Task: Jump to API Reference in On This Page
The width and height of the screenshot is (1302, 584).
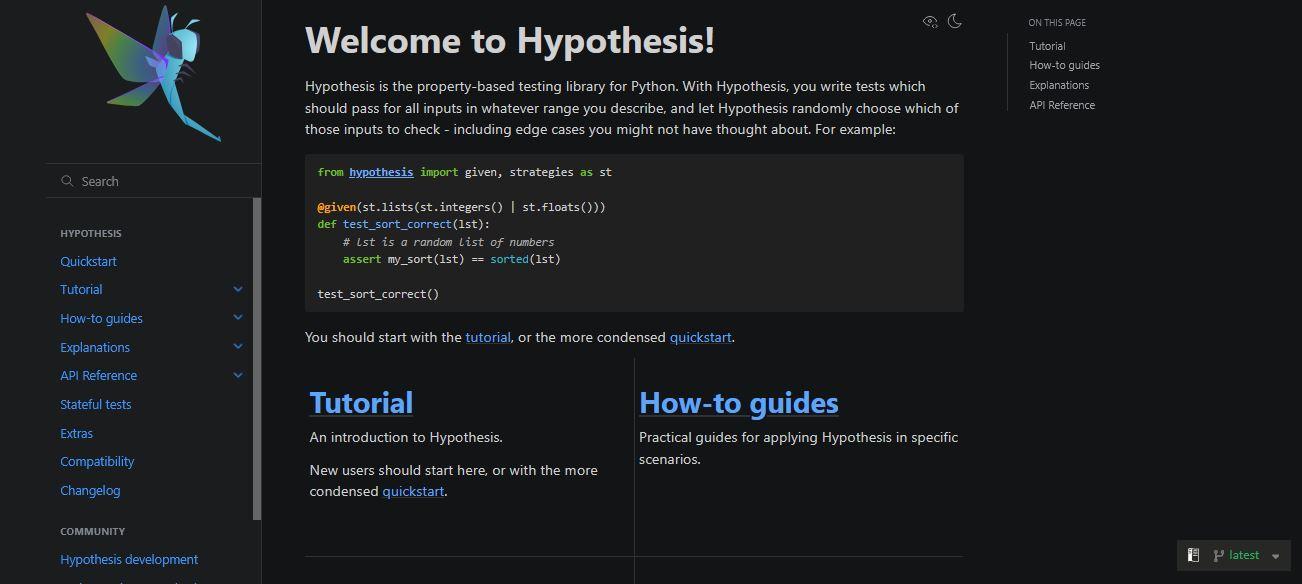Action: tap(1062, 105)
